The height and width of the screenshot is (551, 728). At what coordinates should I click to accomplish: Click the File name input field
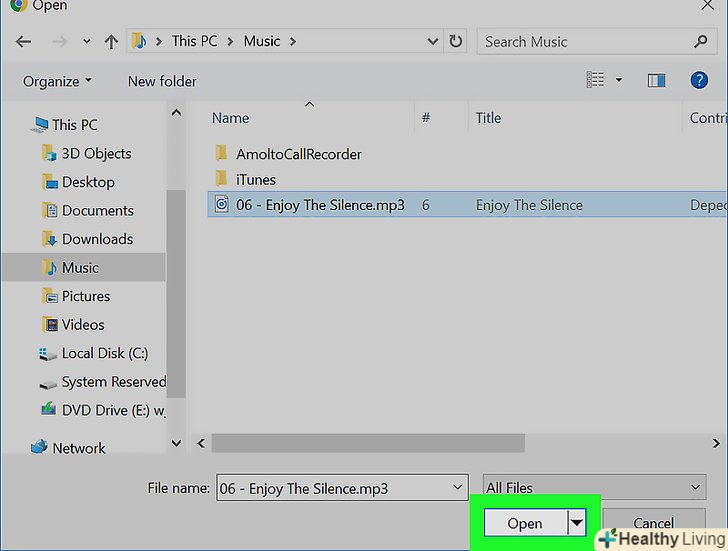tap(342, 488)
